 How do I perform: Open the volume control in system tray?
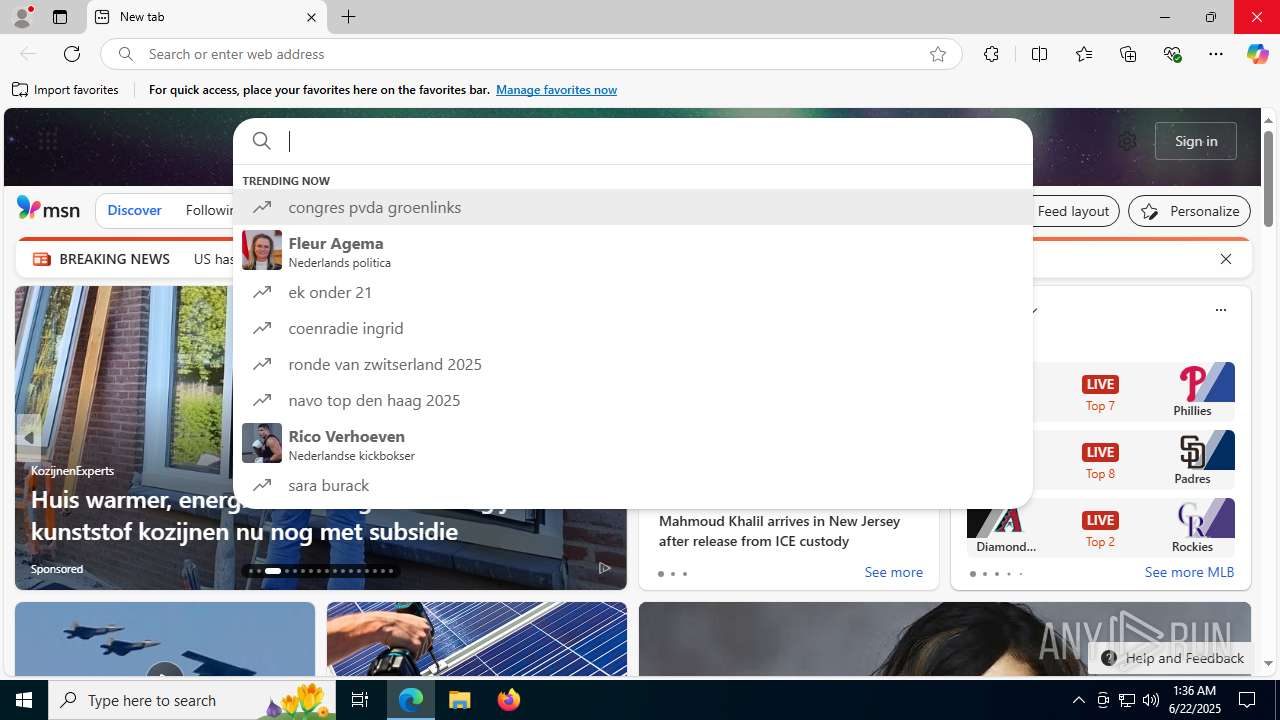point(1151,700)
